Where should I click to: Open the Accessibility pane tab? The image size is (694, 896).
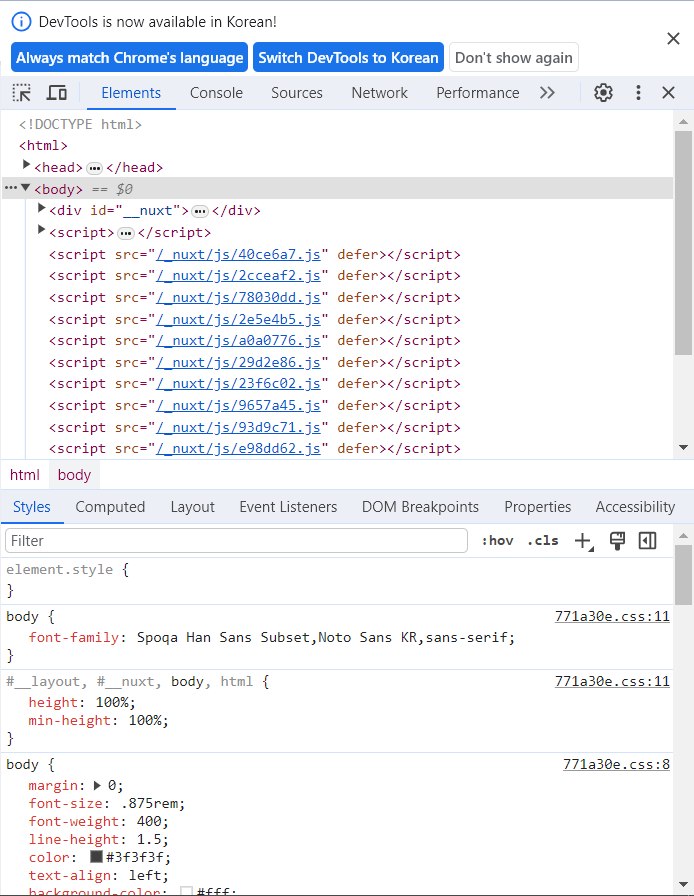coord(635,507)
